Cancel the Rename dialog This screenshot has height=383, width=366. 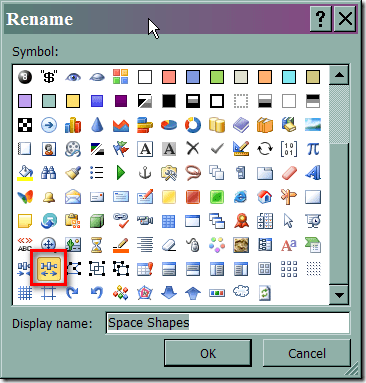pos(307,353)
